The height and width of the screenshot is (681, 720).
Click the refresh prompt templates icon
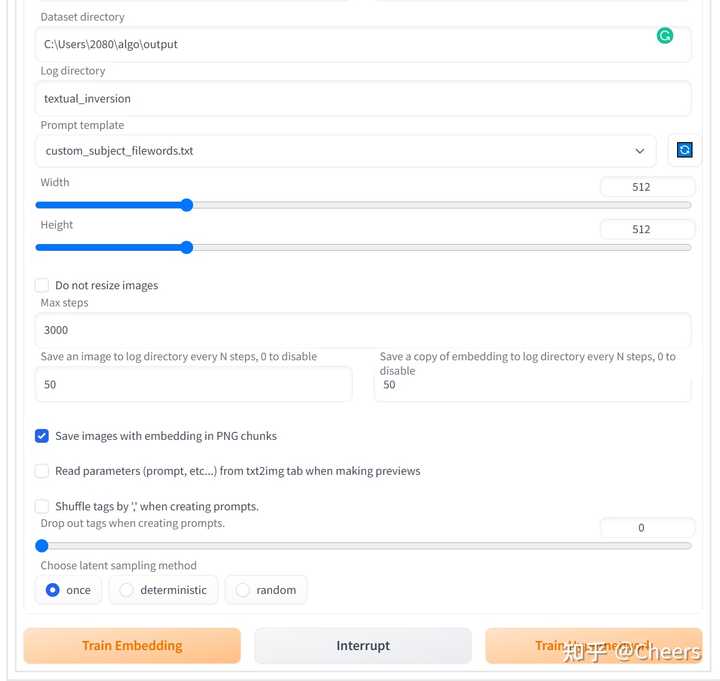[684, 150]
